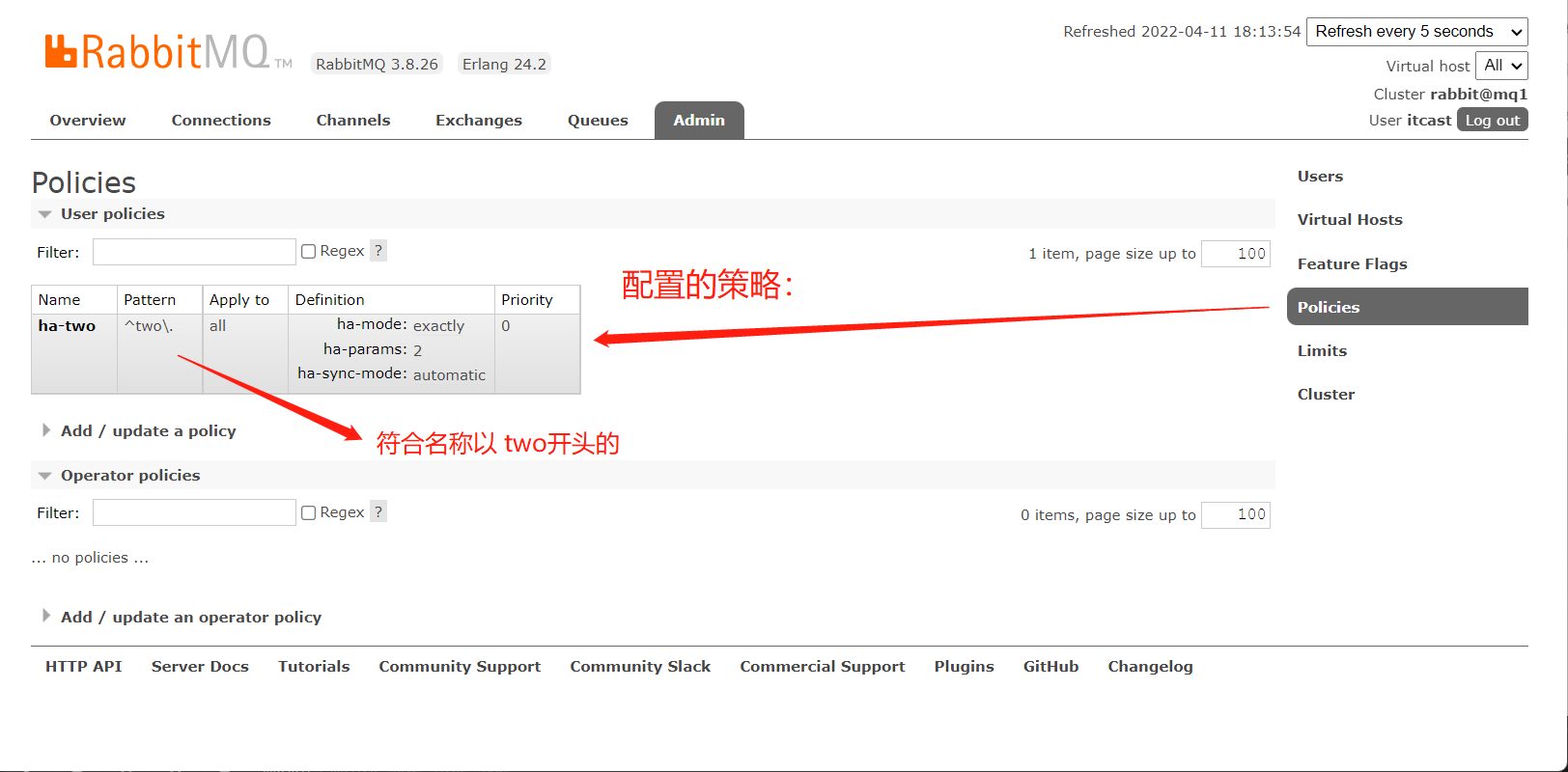Open Limits in the sidebar
Viewport: 1568px width, 772px height.
pyautogui.click(x=1322, y=351)
